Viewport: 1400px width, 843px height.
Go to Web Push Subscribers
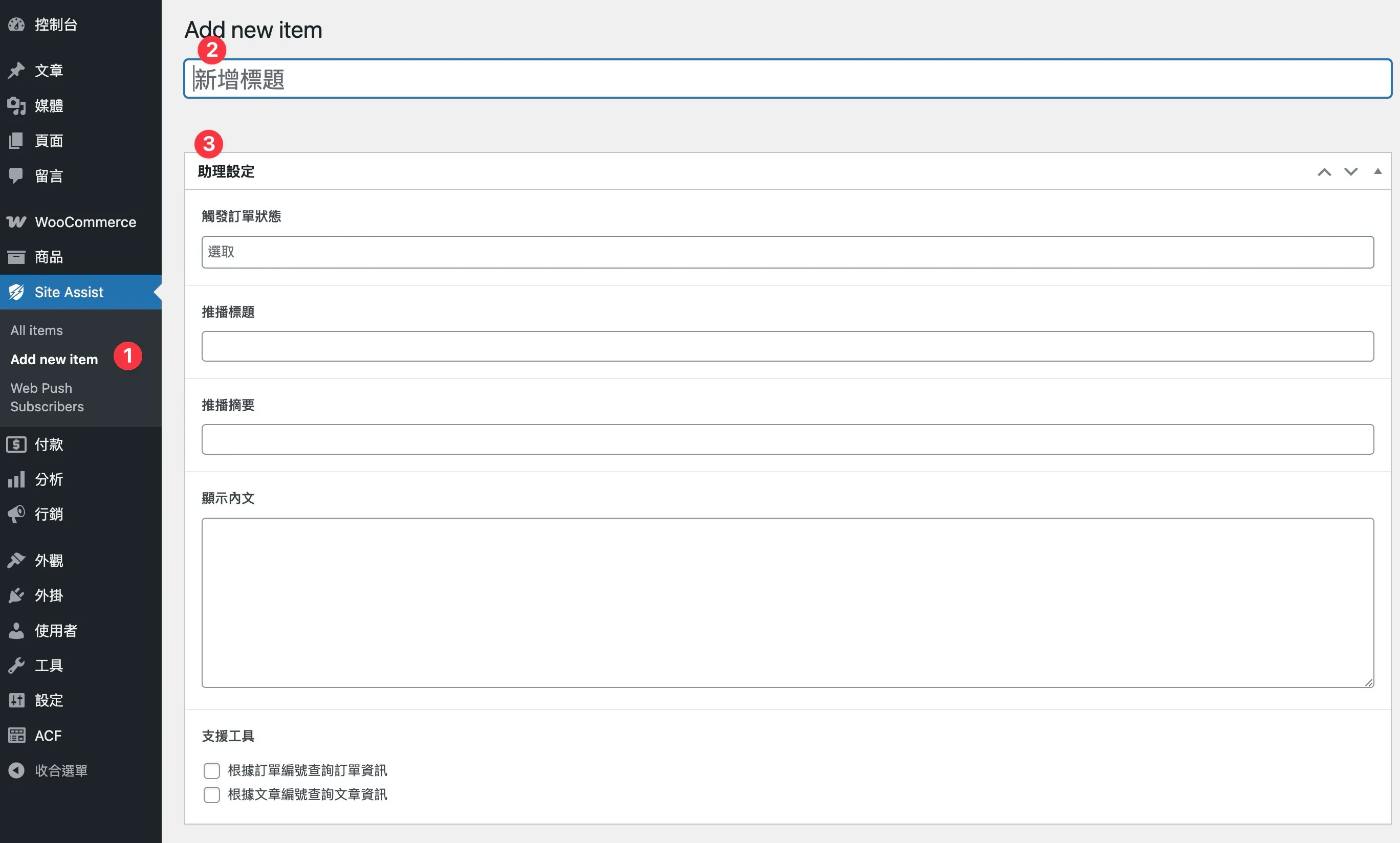[47, 397]
